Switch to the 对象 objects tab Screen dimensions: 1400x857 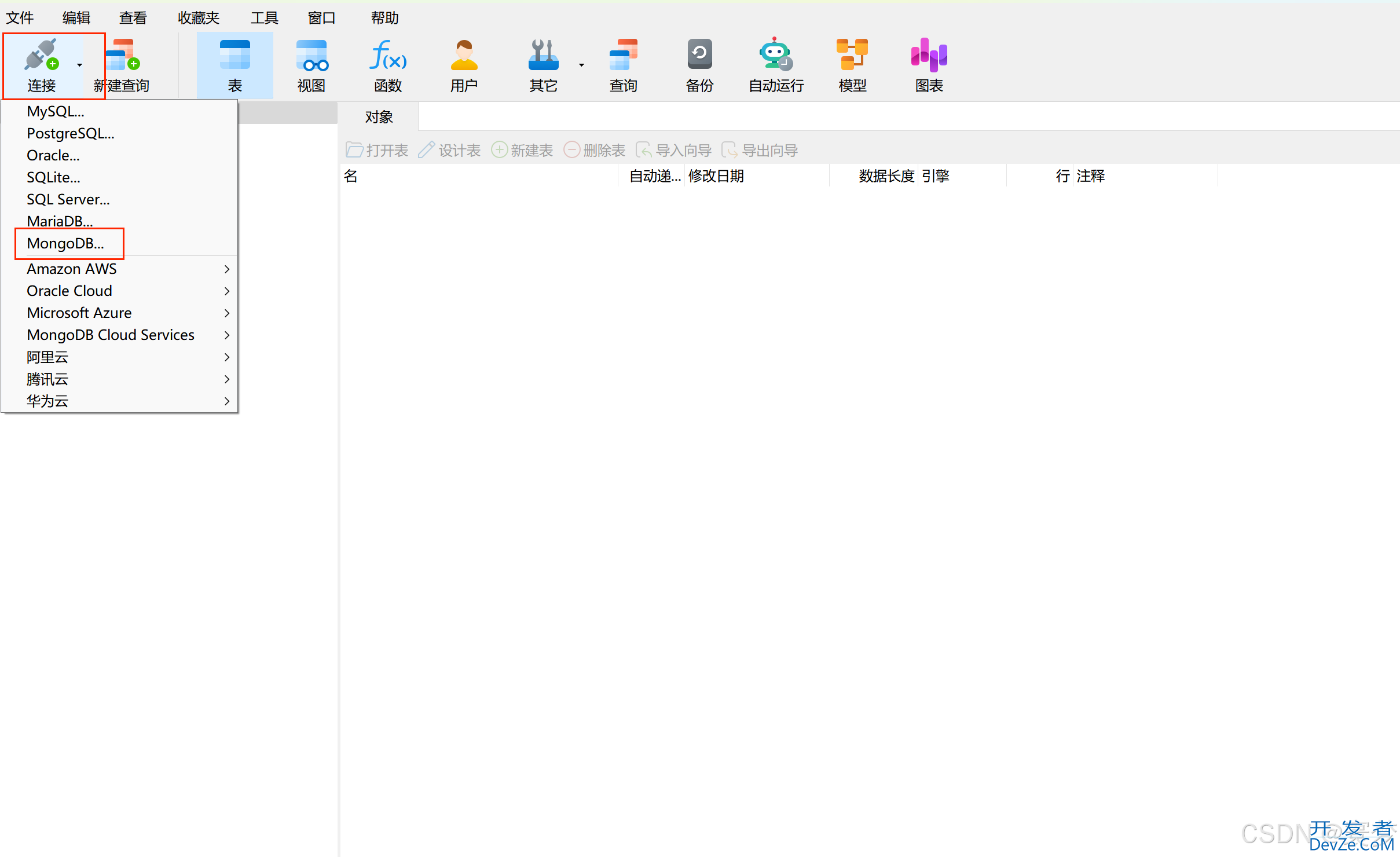(x=379, y=117)
